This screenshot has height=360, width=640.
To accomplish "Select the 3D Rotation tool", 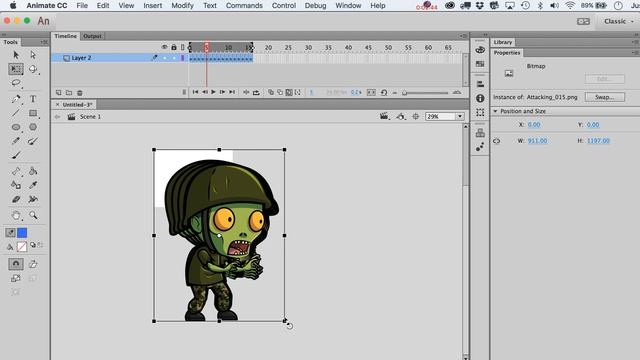I will coord(33,69).
